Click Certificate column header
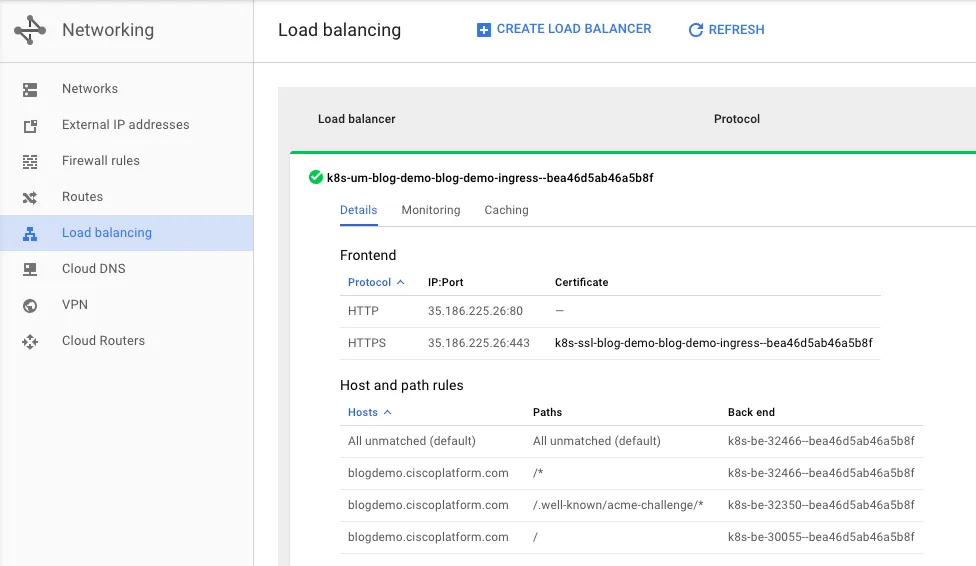 tap(581, 282)
